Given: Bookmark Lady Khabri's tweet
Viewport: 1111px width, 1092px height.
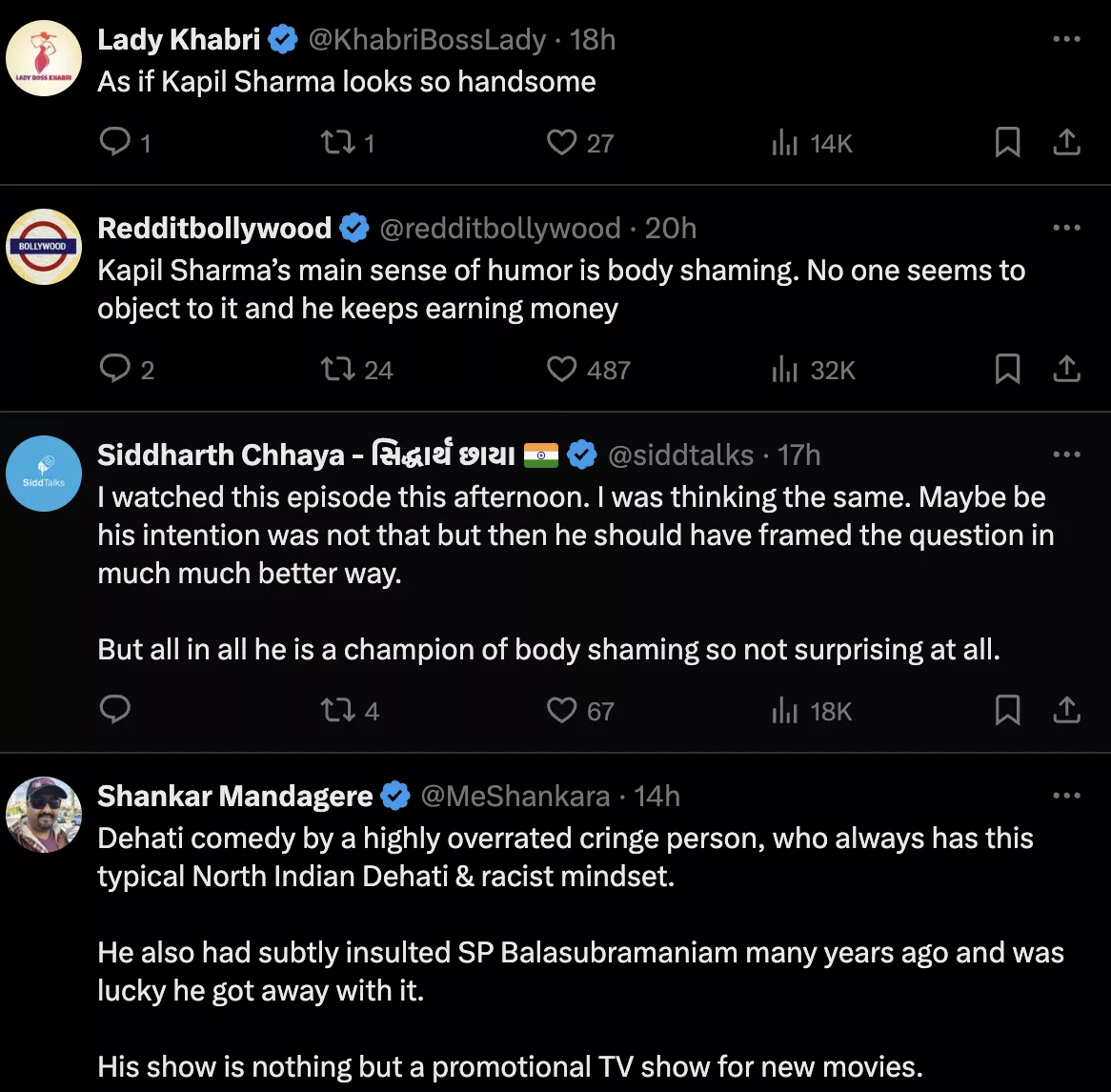Looking at the screenshot, I should pyautogui.click(x=1007, y=142).
